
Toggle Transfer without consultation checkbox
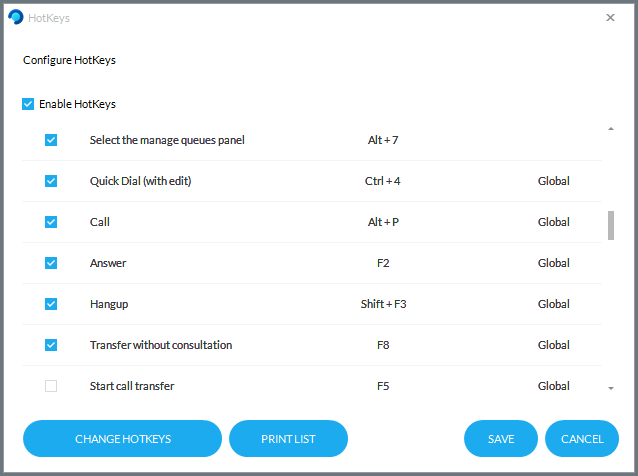tap(51, 345)
